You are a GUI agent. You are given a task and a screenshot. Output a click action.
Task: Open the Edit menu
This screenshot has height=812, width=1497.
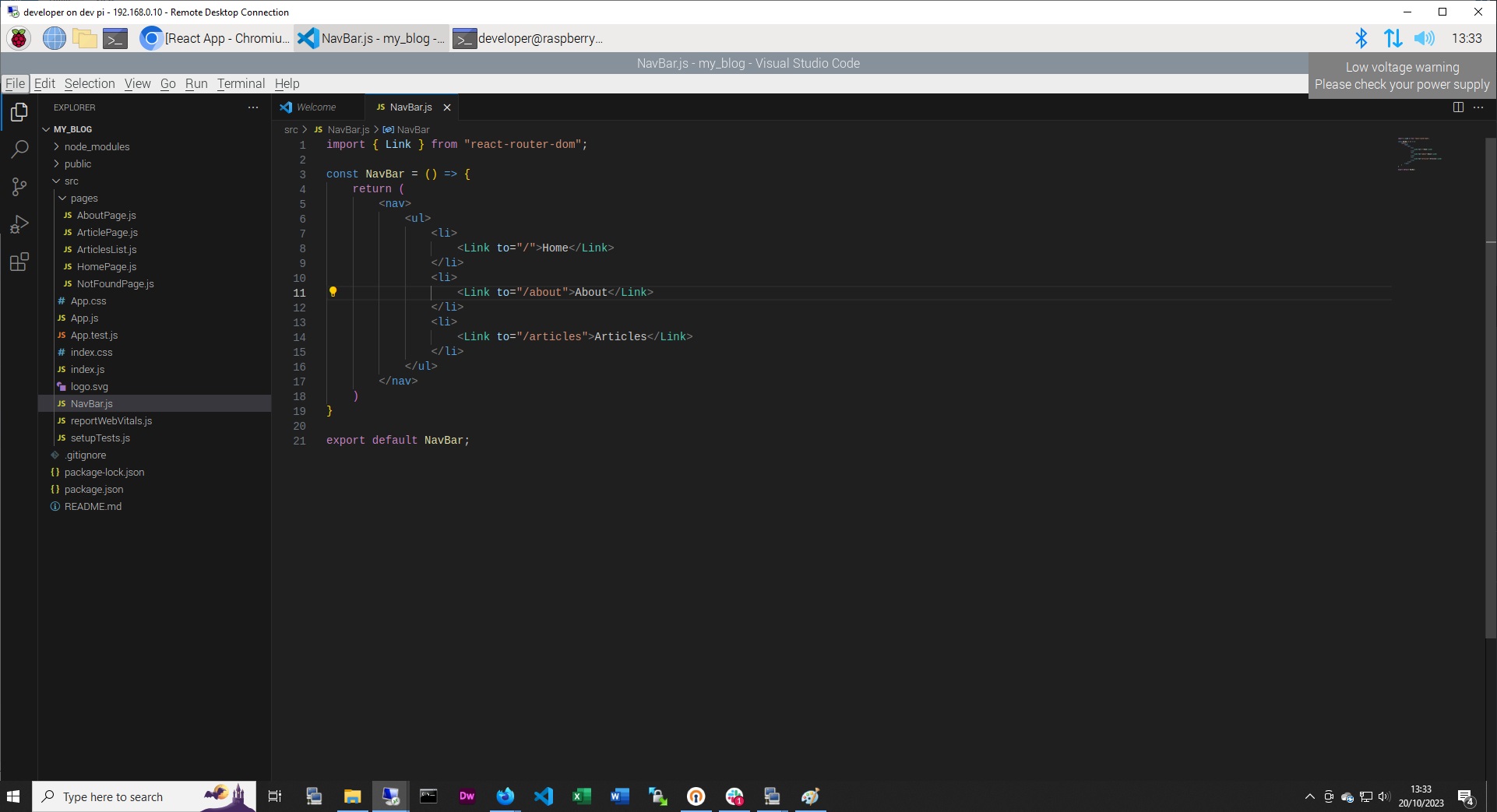tap(44, 83)
